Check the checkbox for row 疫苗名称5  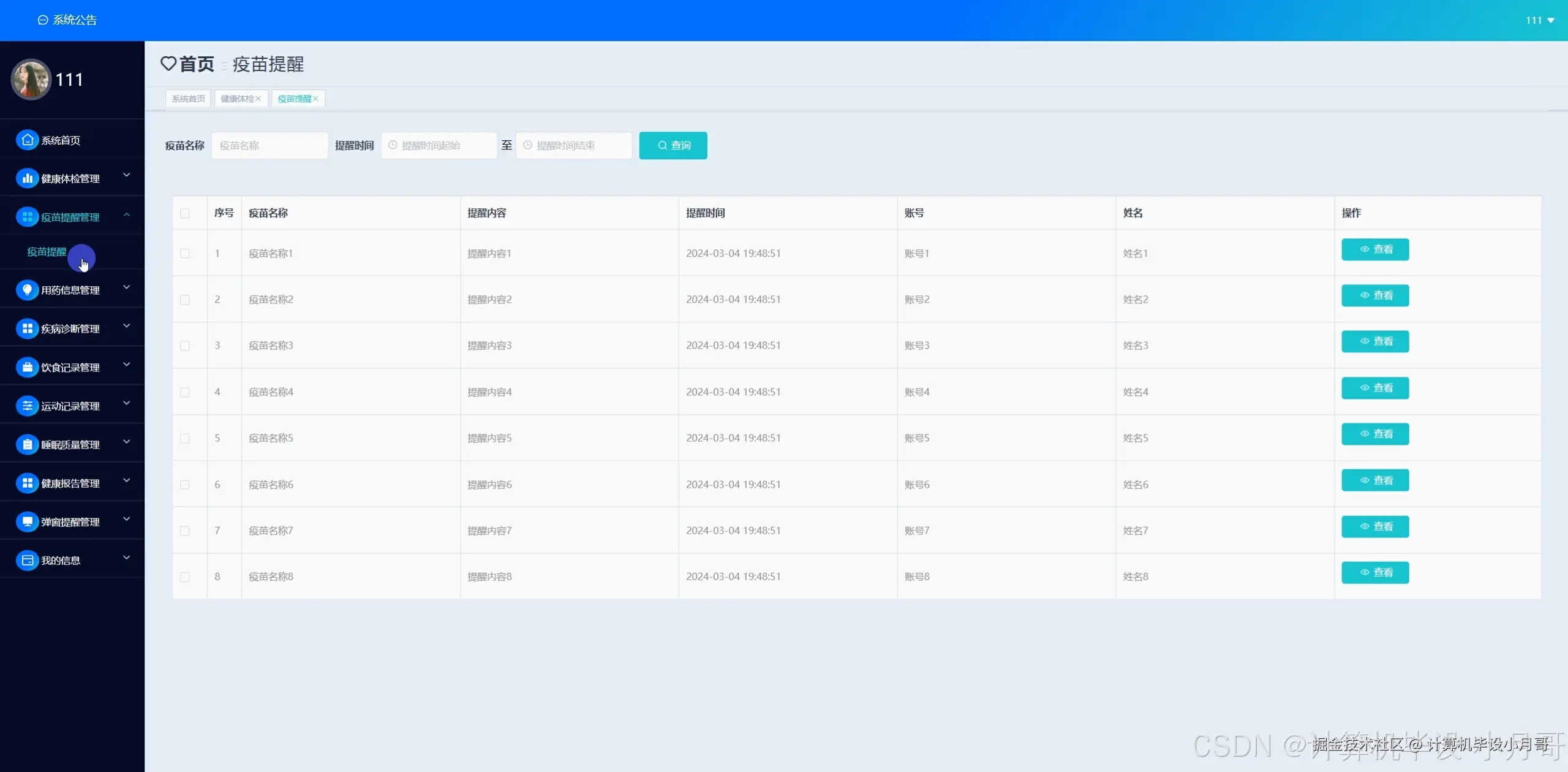[185, 439]
